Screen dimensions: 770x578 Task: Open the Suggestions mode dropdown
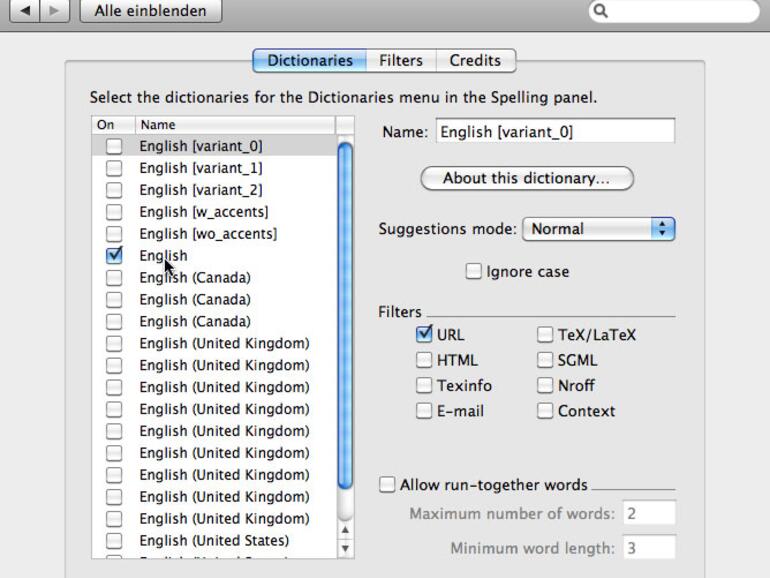click(599, 229)
